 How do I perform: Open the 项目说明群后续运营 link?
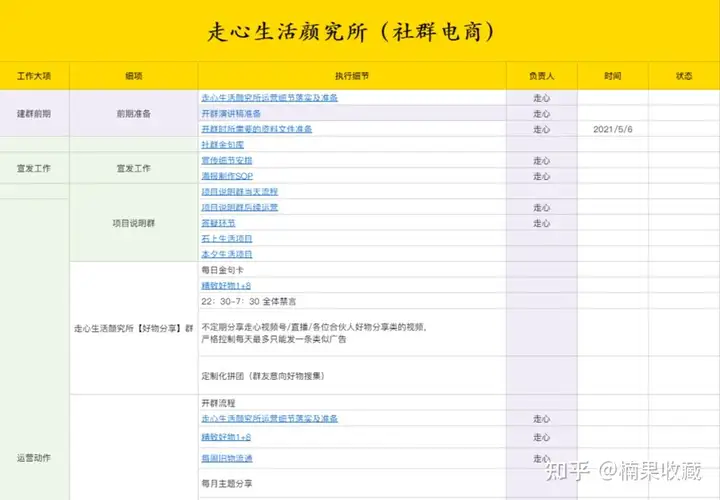click(240, 207)
